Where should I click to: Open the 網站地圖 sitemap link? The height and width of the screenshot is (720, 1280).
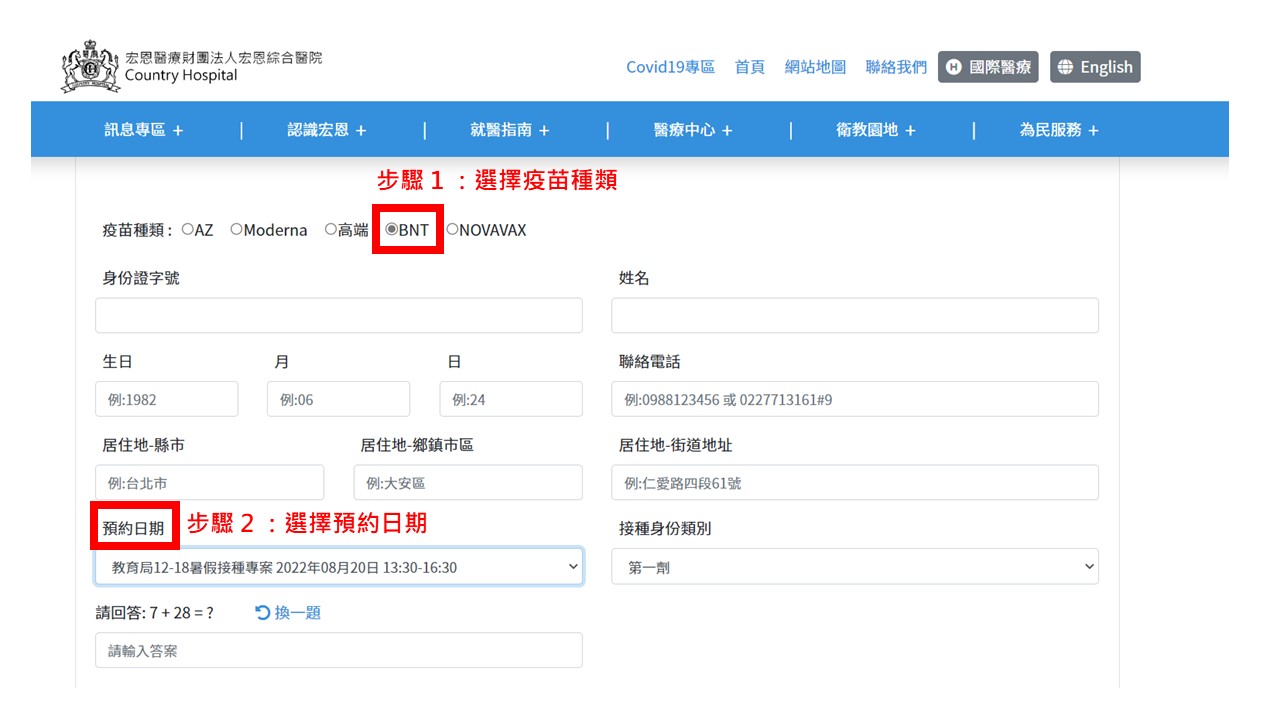[x=815, y=67]
